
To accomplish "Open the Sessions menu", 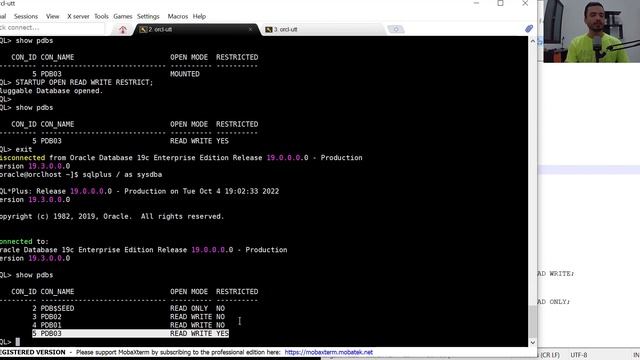I will (26, 16).
